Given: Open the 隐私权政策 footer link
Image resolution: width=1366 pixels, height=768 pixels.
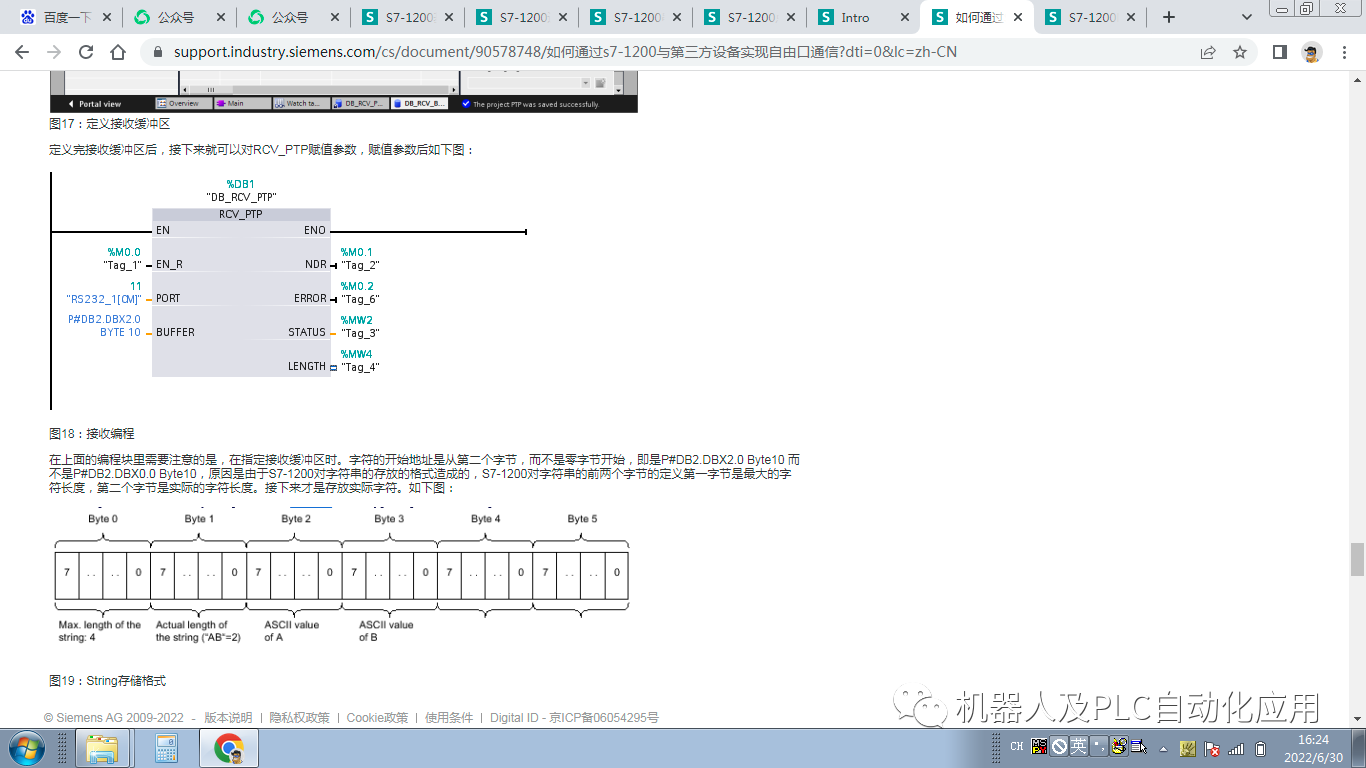Looking at the screenshot, I should (x=300, y=717).
